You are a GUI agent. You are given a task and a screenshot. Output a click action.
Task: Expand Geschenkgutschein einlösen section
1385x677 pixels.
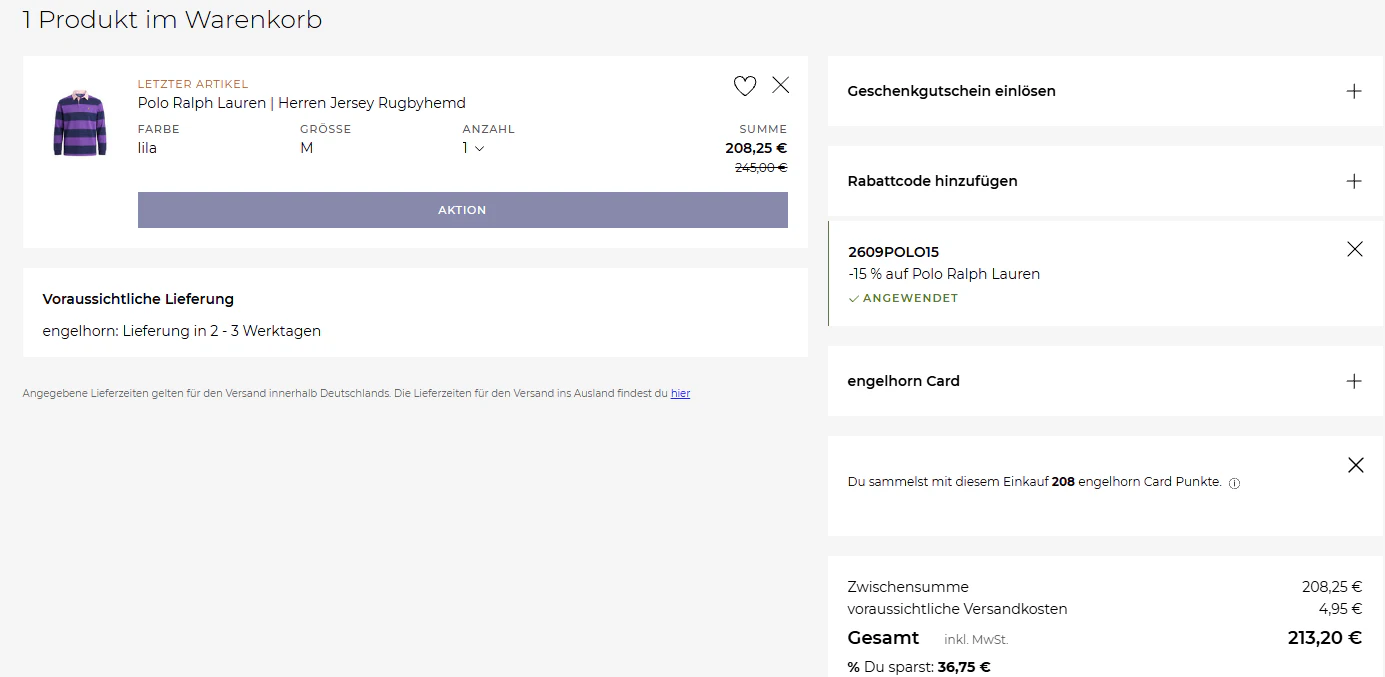pos(1354,91)
